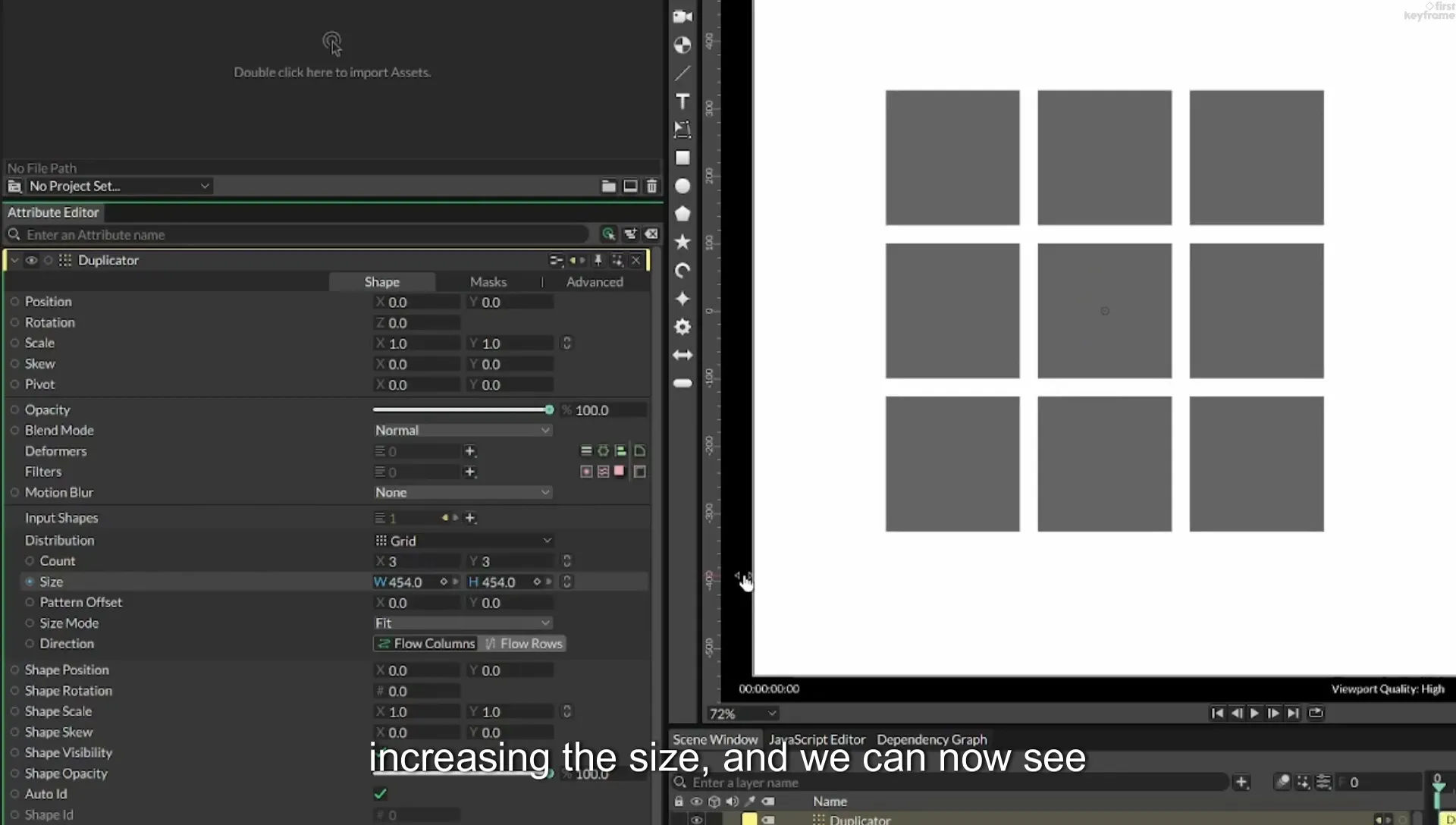
Task: Open the viewport zoom 72% dropdown
Action: click(743, 714)
